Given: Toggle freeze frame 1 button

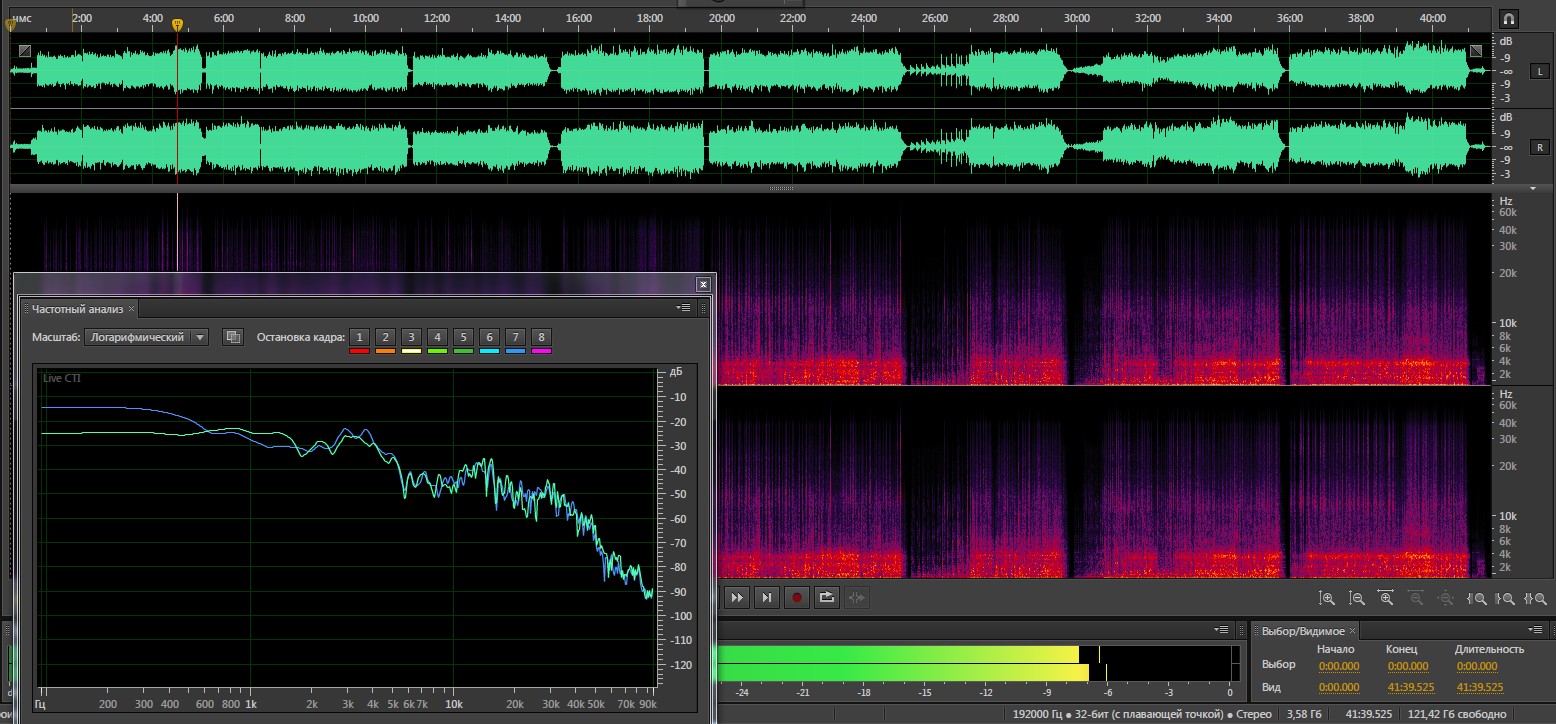Looking at the screenshot, I should click(x=360, y=337).
